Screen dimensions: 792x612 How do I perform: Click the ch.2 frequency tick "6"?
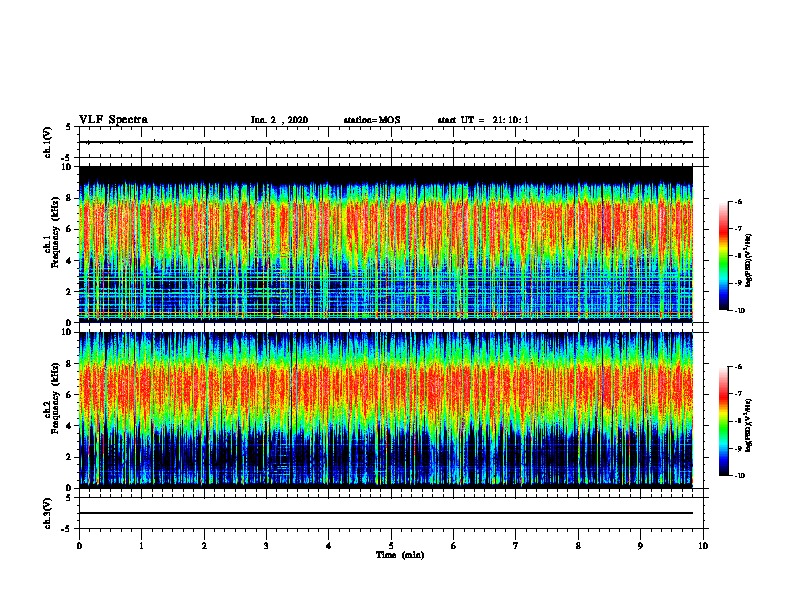click(x=69, y=395)
